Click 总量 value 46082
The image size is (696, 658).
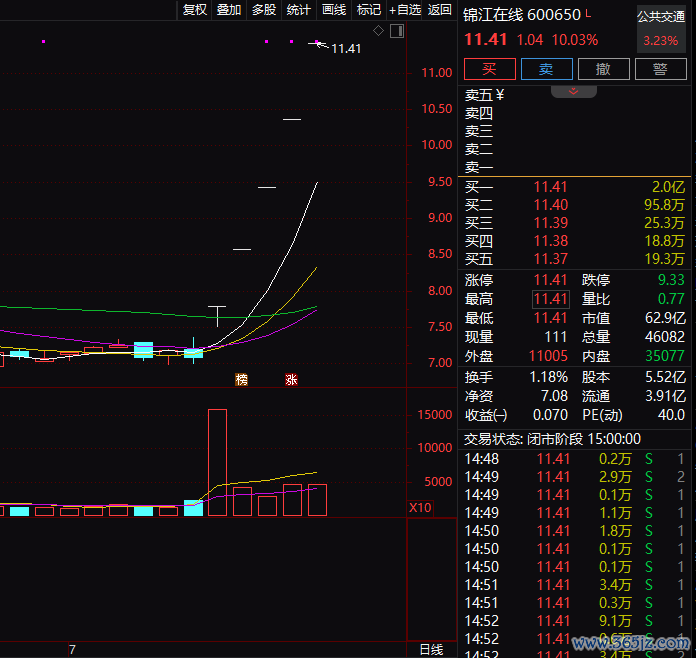pos(665,337)
